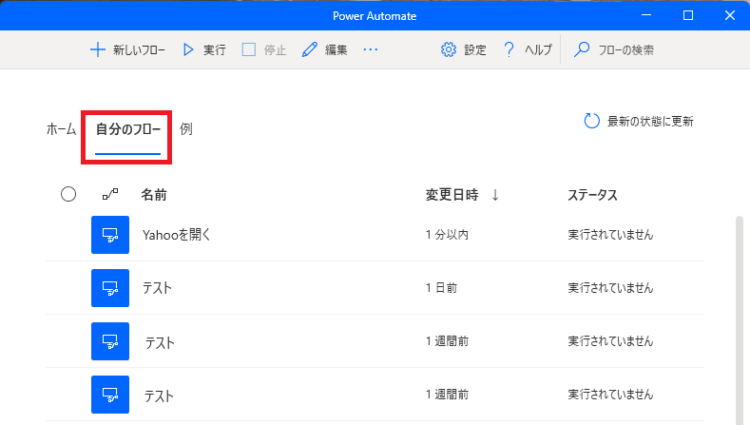This screenshot has height=425, width=750.
Task: Select the テスト flow modified 1 日前
Action: click(157, 288)
